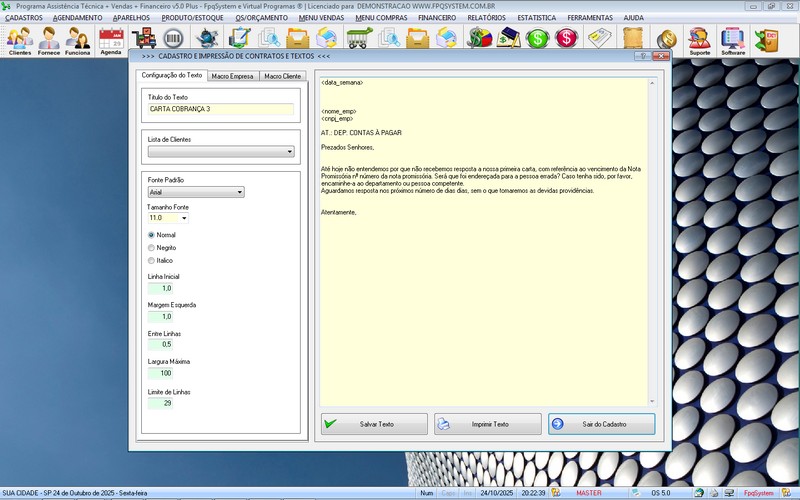Viewport: 800px width, 500px height.
Task: Switch to the Macro Empresa tab
Action: coord(233,76)
